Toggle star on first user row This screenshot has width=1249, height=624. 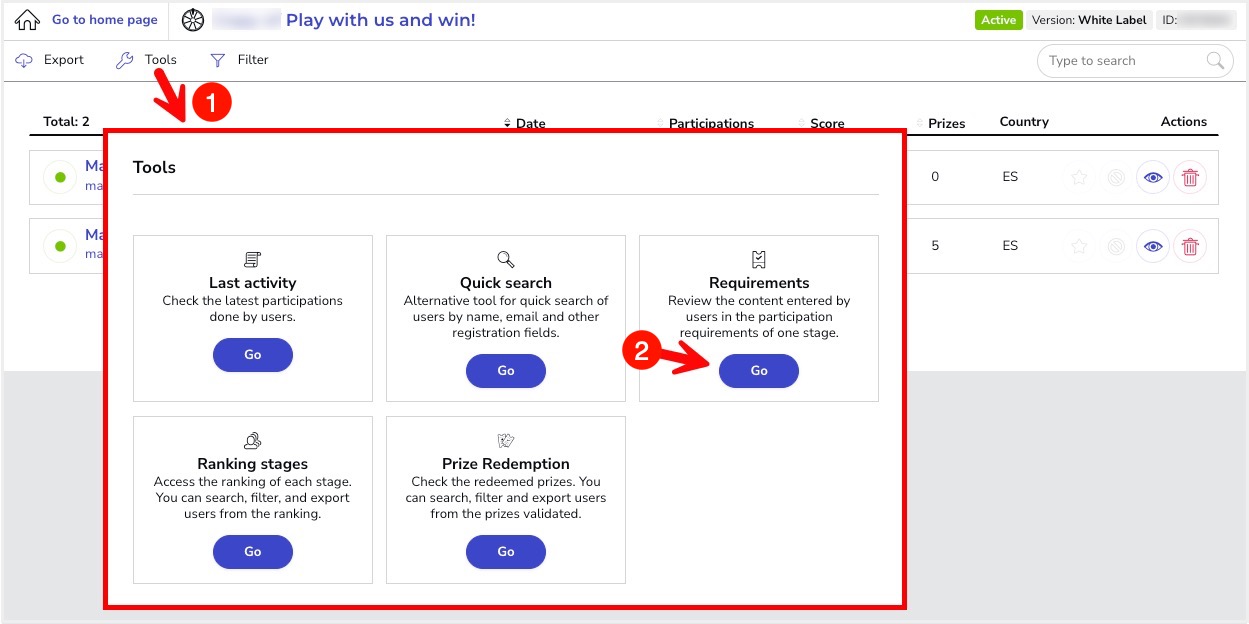click(1079, 178)
